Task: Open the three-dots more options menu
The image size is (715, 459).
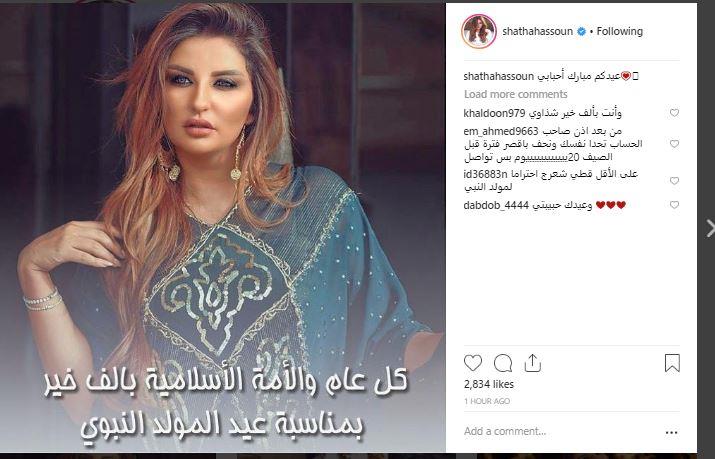Action: [x=671, y=432]
